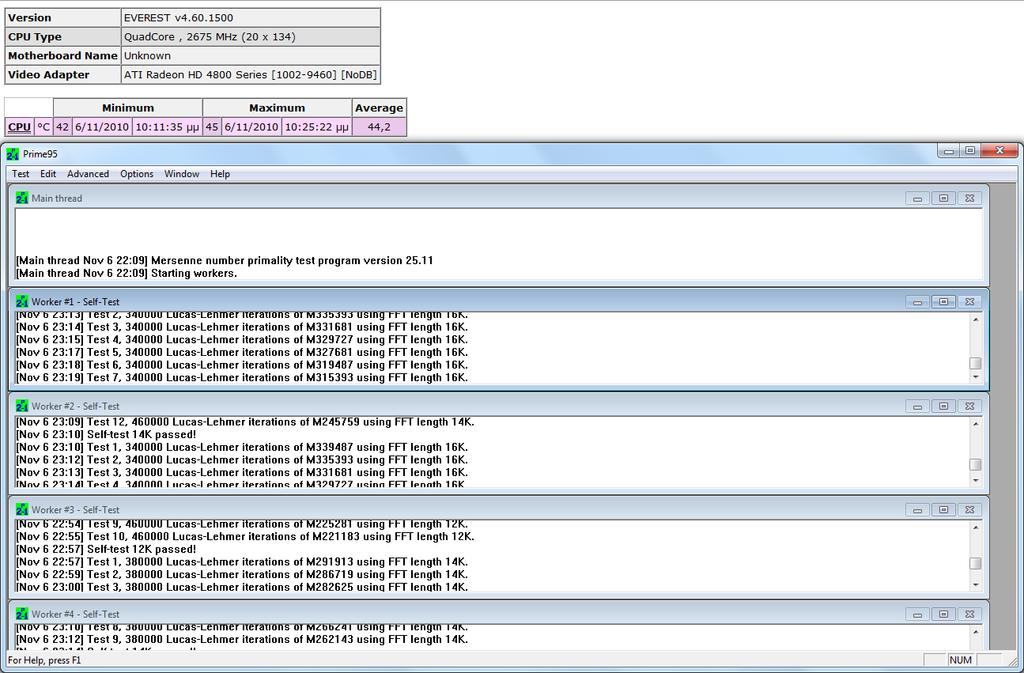Click the NUM indicator in status bar
Viewport: 1024px width, 673px height.
(960, 660)
